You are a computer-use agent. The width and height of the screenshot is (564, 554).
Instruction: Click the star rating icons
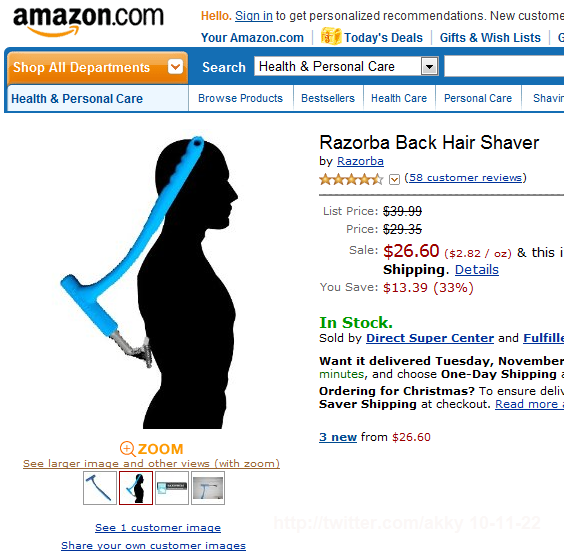[351, 179]
